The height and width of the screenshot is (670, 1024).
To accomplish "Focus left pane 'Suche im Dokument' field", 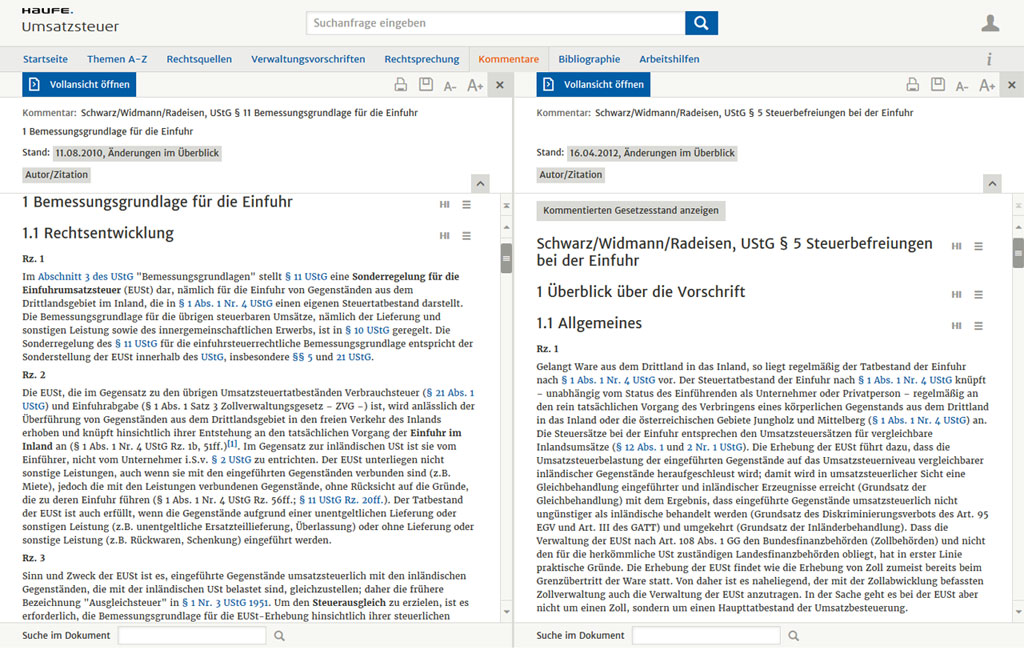I will (192, 635).
